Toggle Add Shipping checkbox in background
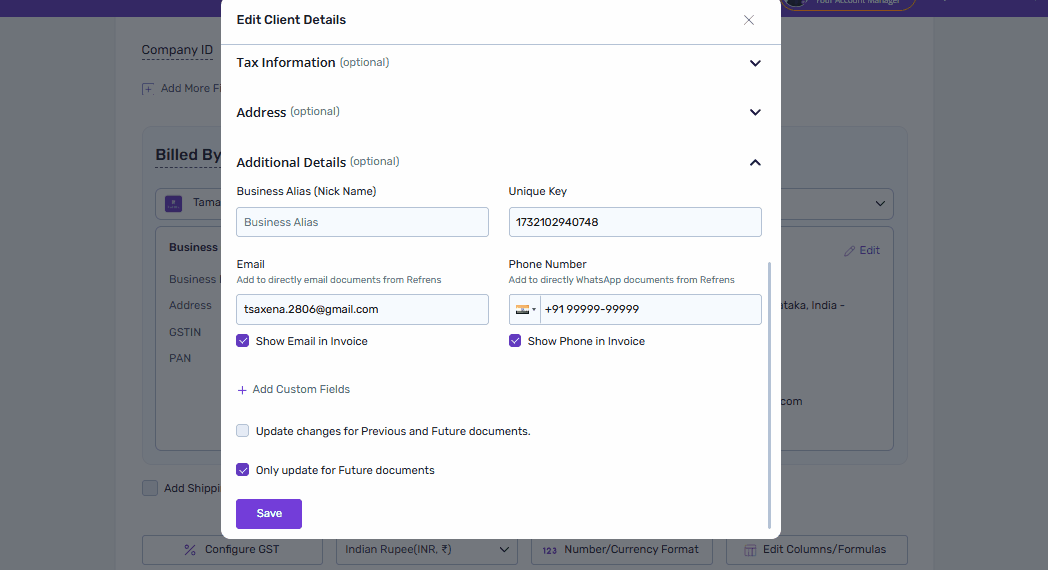This screenshot has width=1048, height=570. tap(150, 488)
